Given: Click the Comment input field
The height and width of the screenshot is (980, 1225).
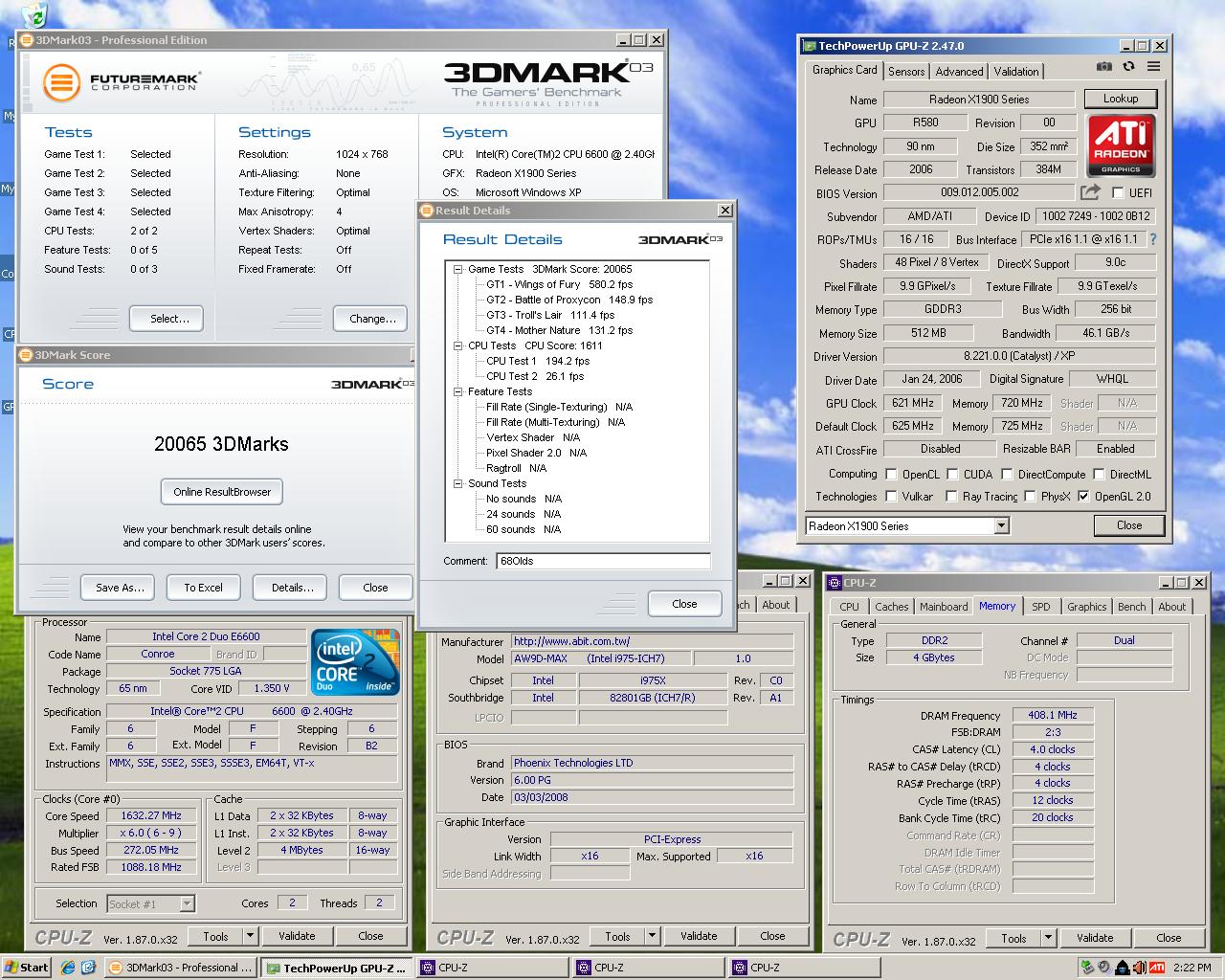Looking at the screenshot, I should (603, 561).
